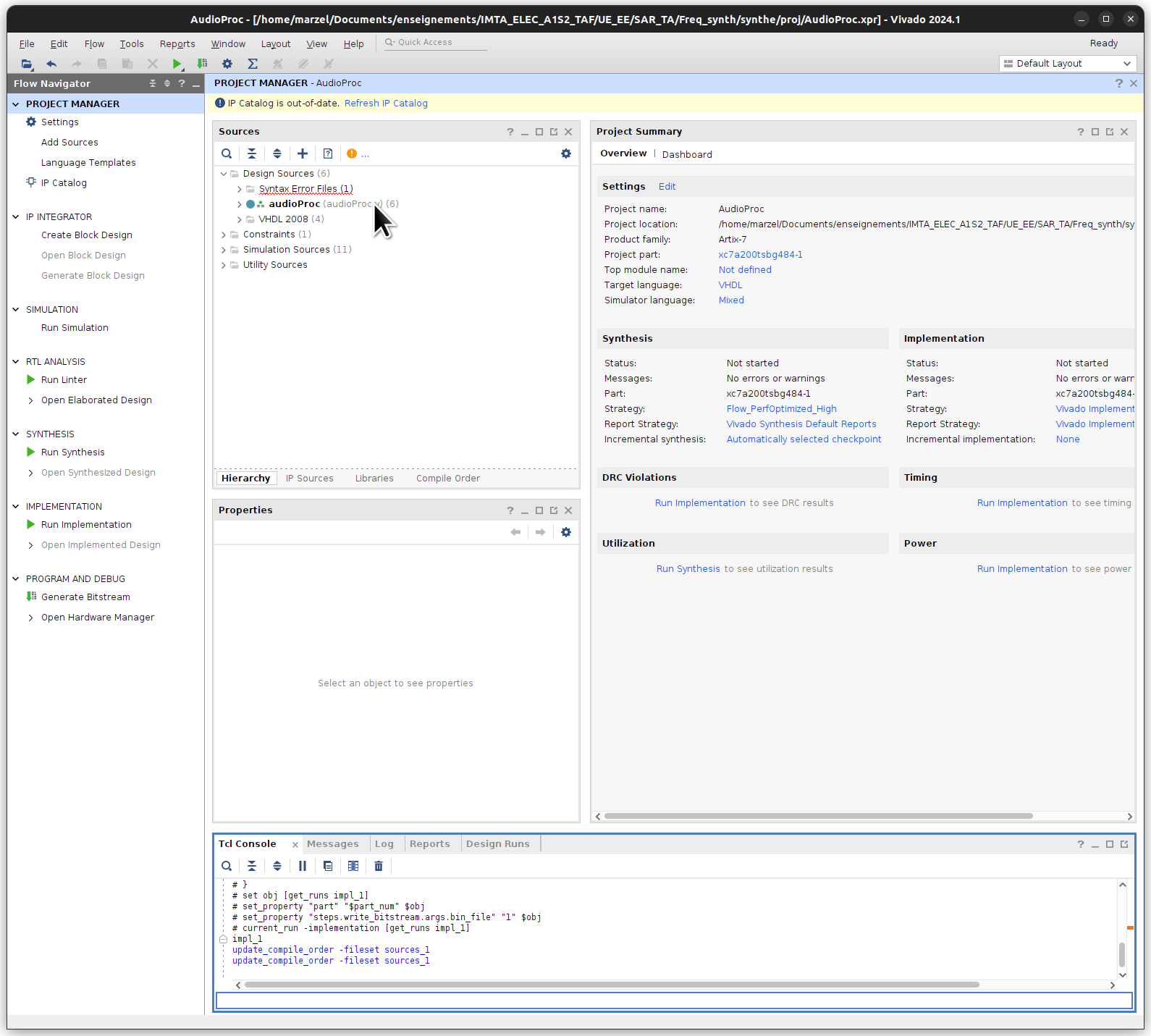Click Not defined top module link
Image resolution: width=1151 pixels, height=1036 pixels.
pyautogui.click(x=745, y=270)
